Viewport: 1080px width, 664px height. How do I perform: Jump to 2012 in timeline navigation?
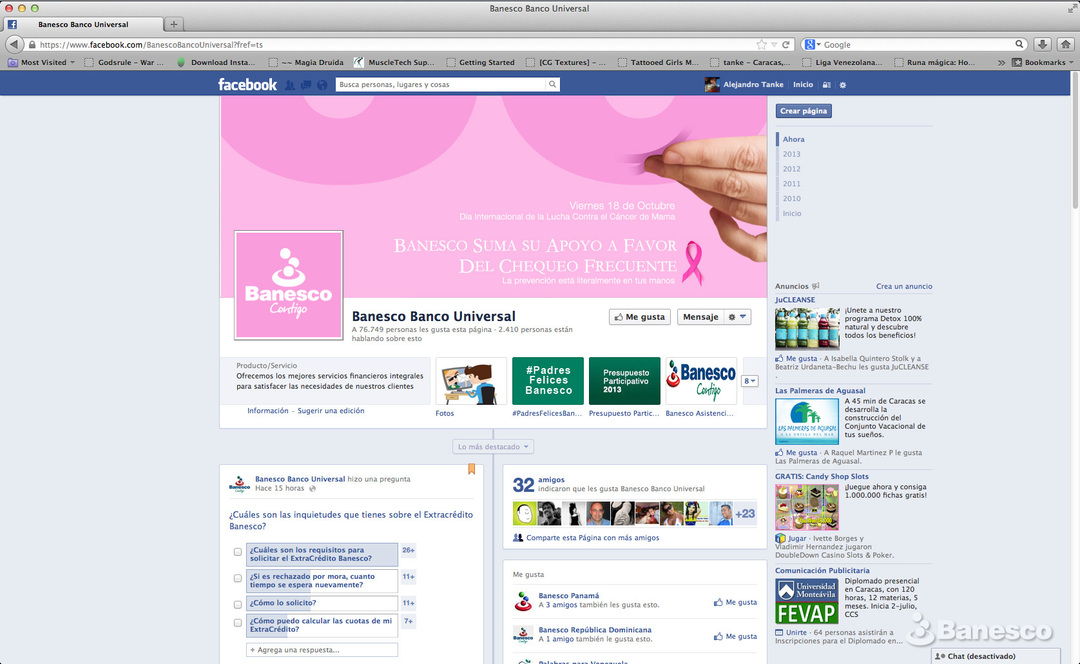(x=792, y=169)
